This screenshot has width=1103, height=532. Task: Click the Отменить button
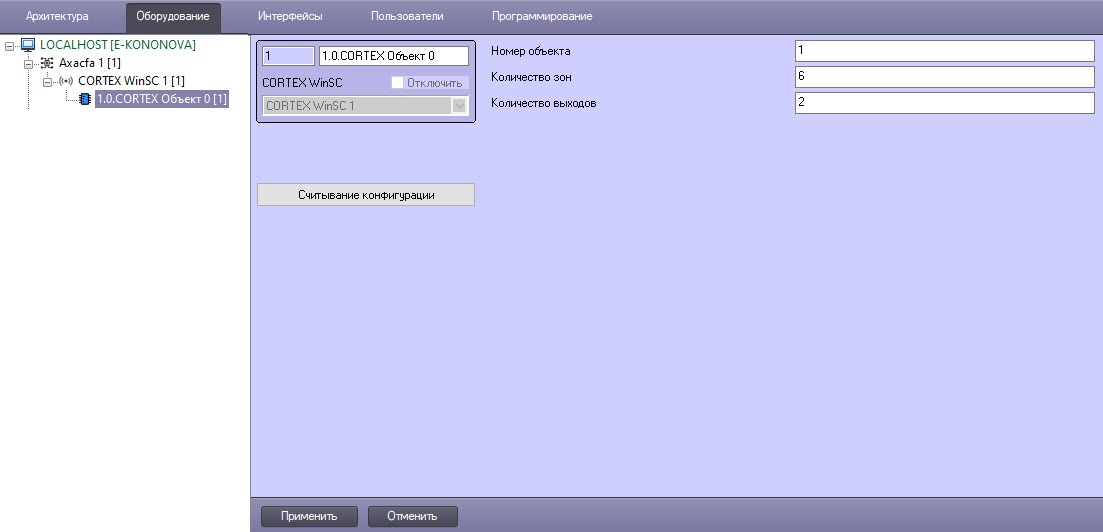[412, 516]
